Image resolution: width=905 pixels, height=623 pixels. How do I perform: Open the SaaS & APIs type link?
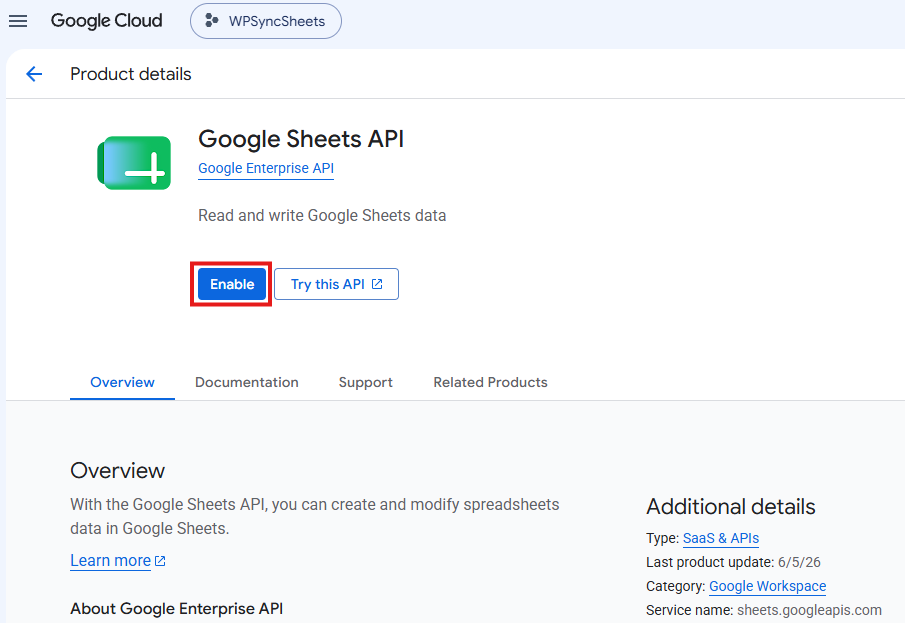(721, 538)
